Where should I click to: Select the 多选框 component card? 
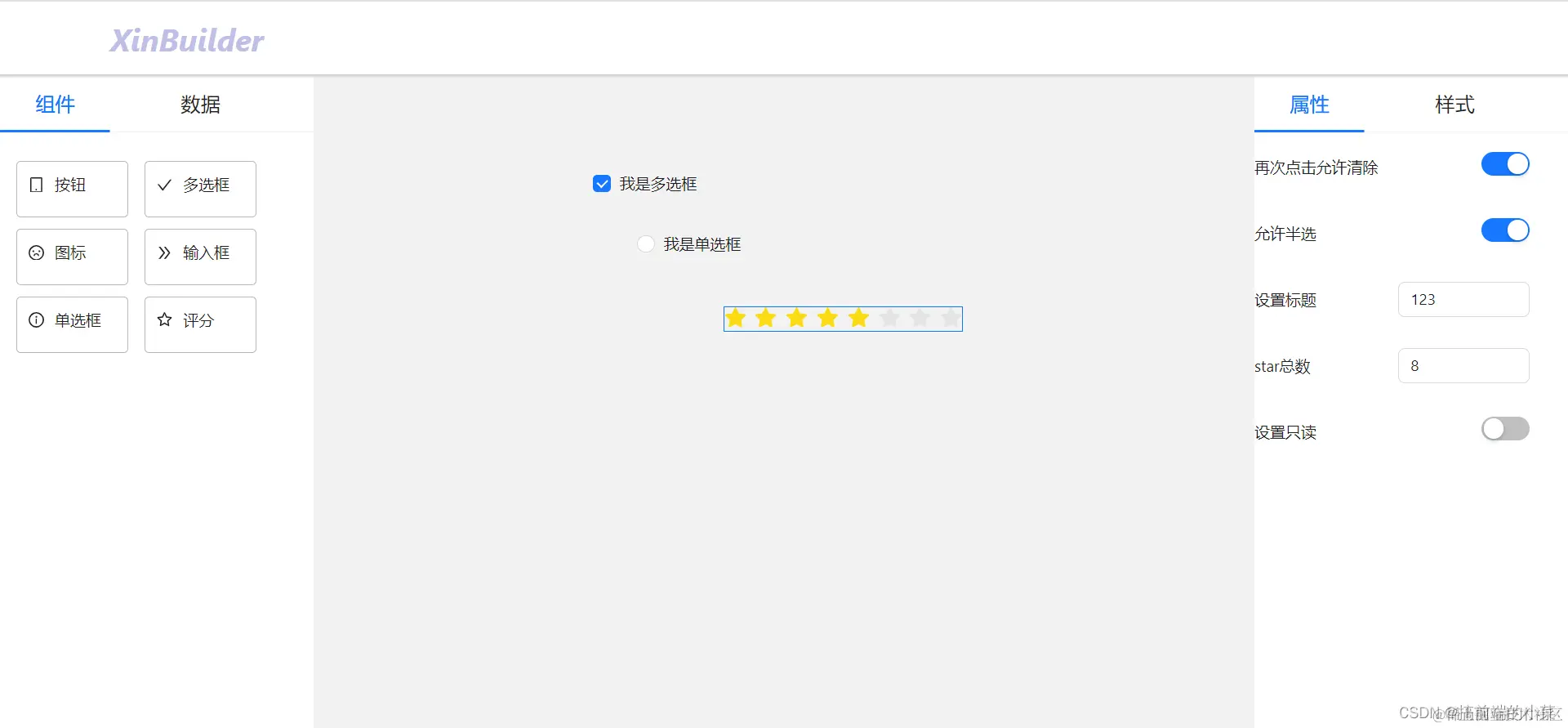click(x=200, y=189)
